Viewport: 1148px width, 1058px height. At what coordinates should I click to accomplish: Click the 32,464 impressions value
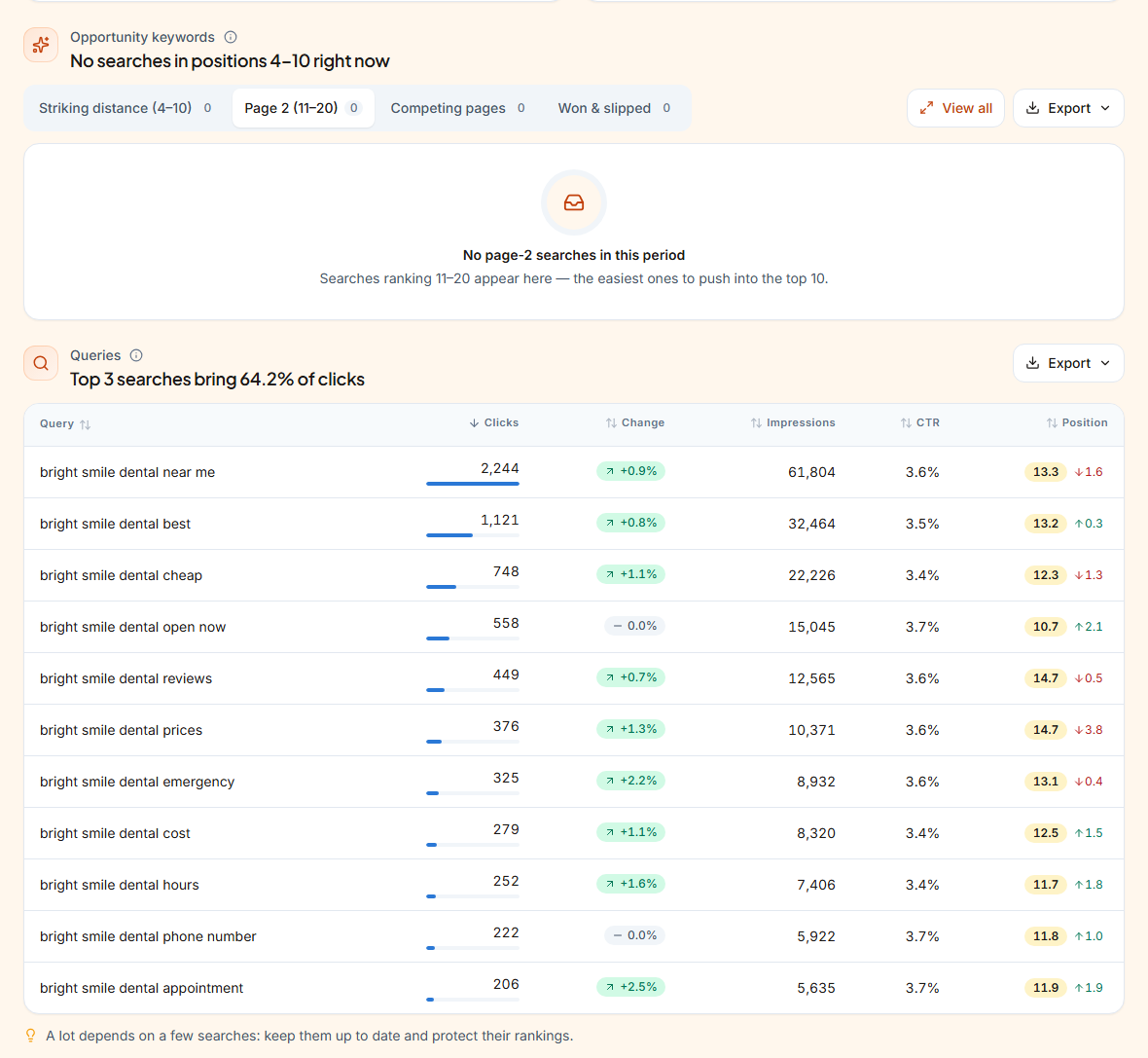pos(811,524)
